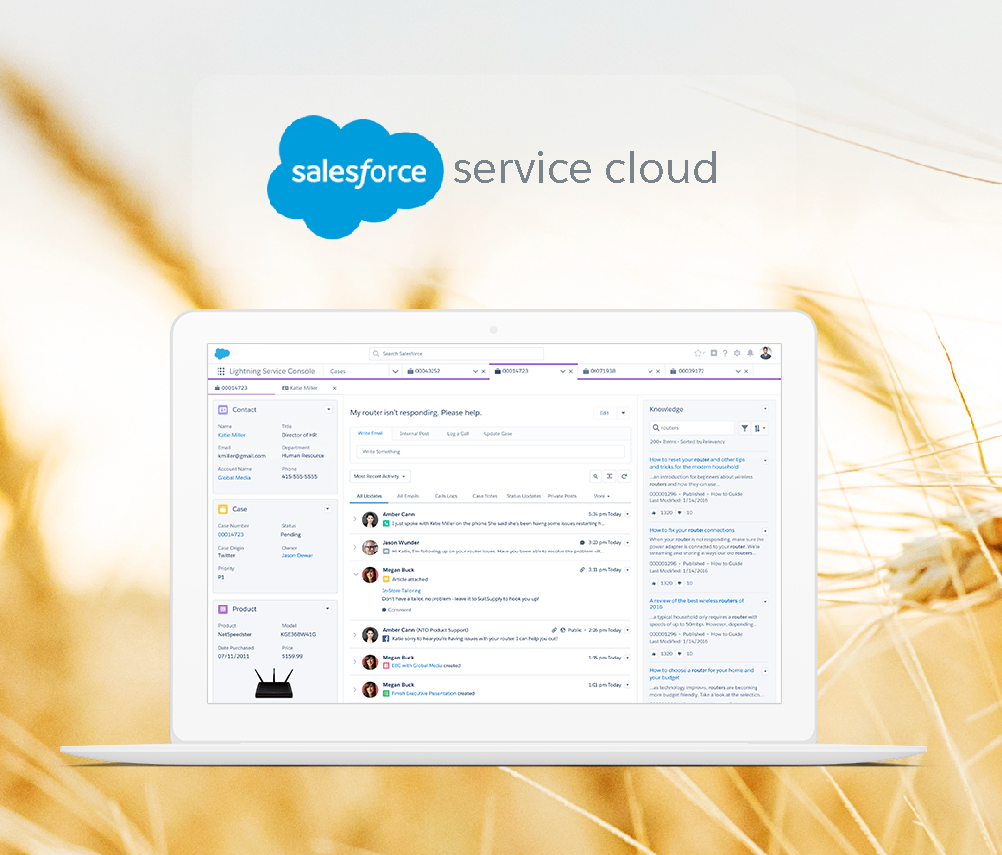Like the 'How to fix your router connections' article

pyautogui.click(x=654, y=583)
